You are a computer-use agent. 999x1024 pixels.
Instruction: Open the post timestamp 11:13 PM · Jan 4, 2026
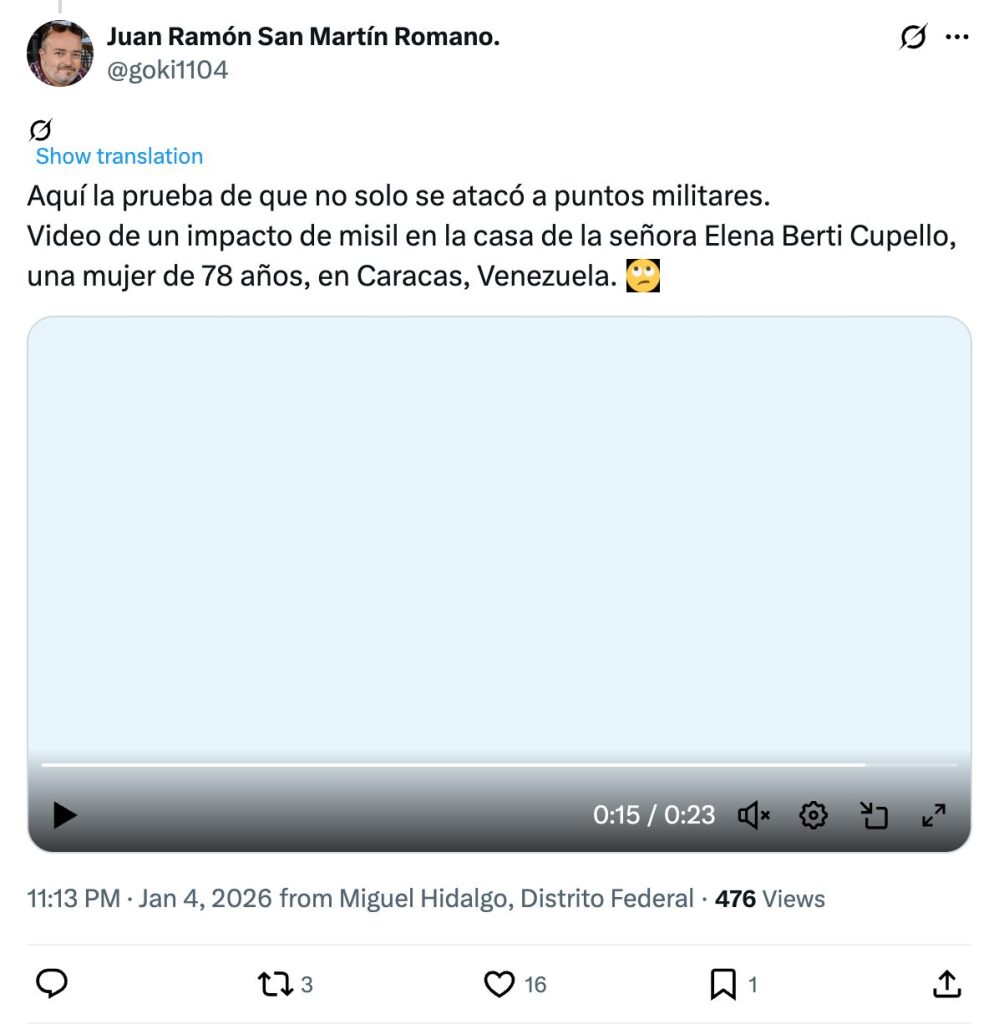click(150, 899)
